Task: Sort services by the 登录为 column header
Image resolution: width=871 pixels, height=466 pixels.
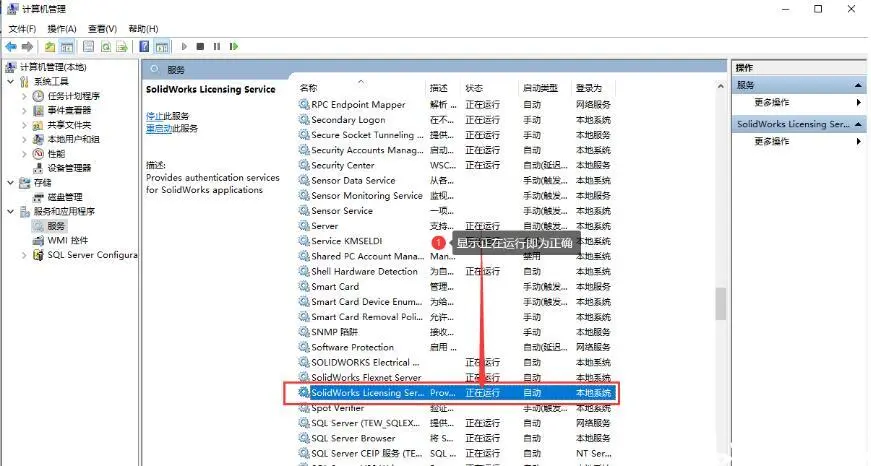Action: [x=594, y=88]
